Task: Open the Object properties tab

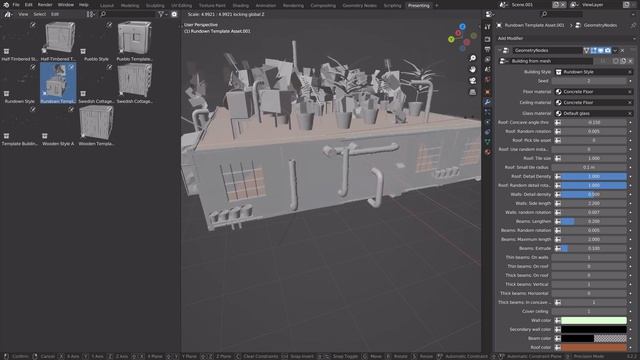Action: coord(487,92)
